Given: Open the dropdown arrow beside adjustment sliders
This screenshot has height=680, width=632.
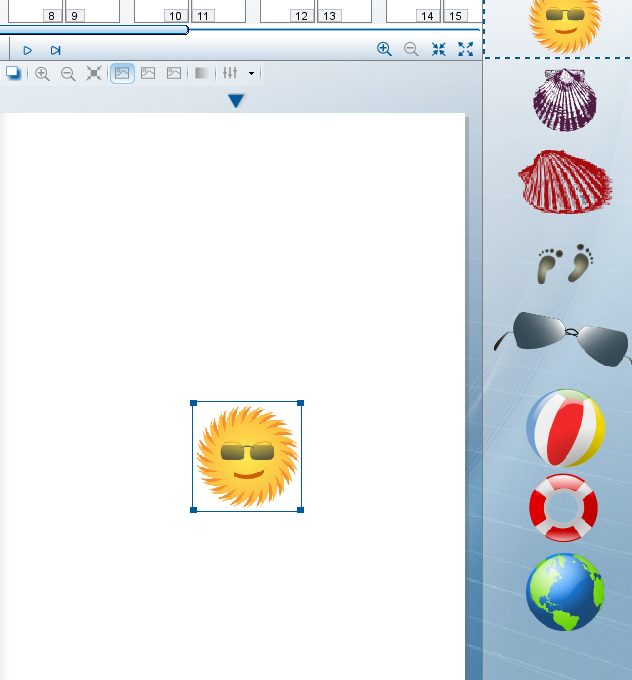Looking at the screenshot, I should 251,73.
